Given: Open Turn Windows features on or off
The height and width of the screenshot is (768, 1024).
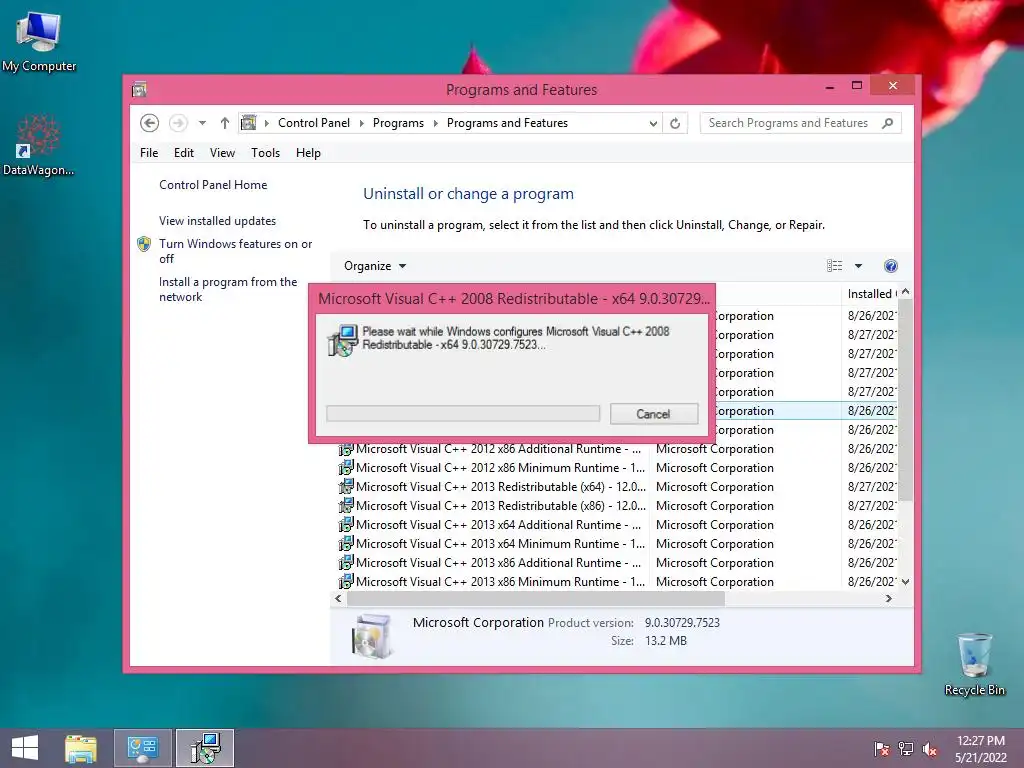Looking at the screenshot, I should coord(236,251).
